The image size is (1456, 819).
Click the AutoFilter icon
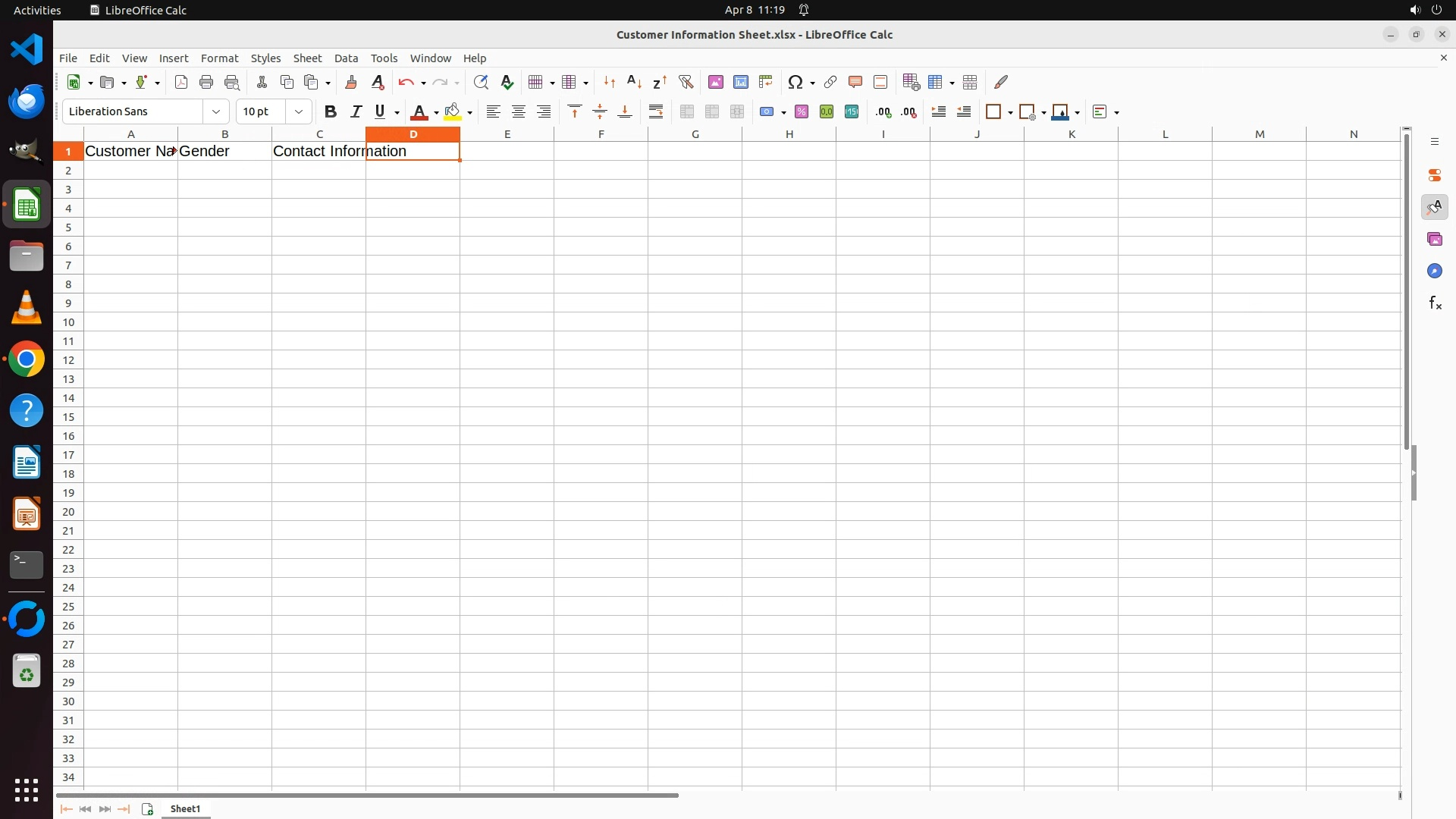tap(686, 82)
